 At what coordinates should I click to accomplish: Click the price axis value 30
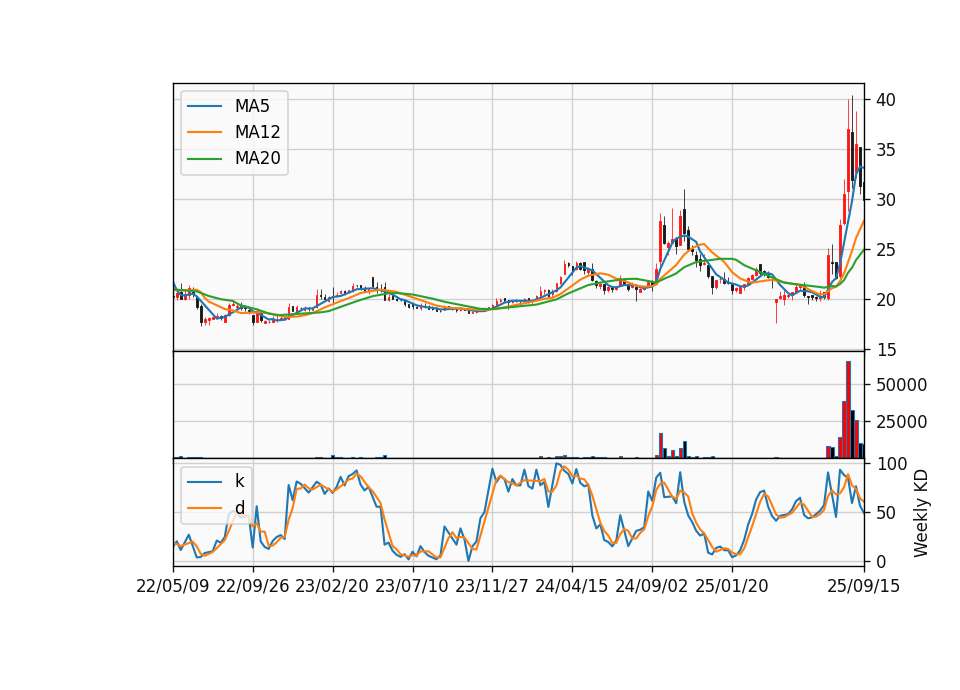(885, 200)
